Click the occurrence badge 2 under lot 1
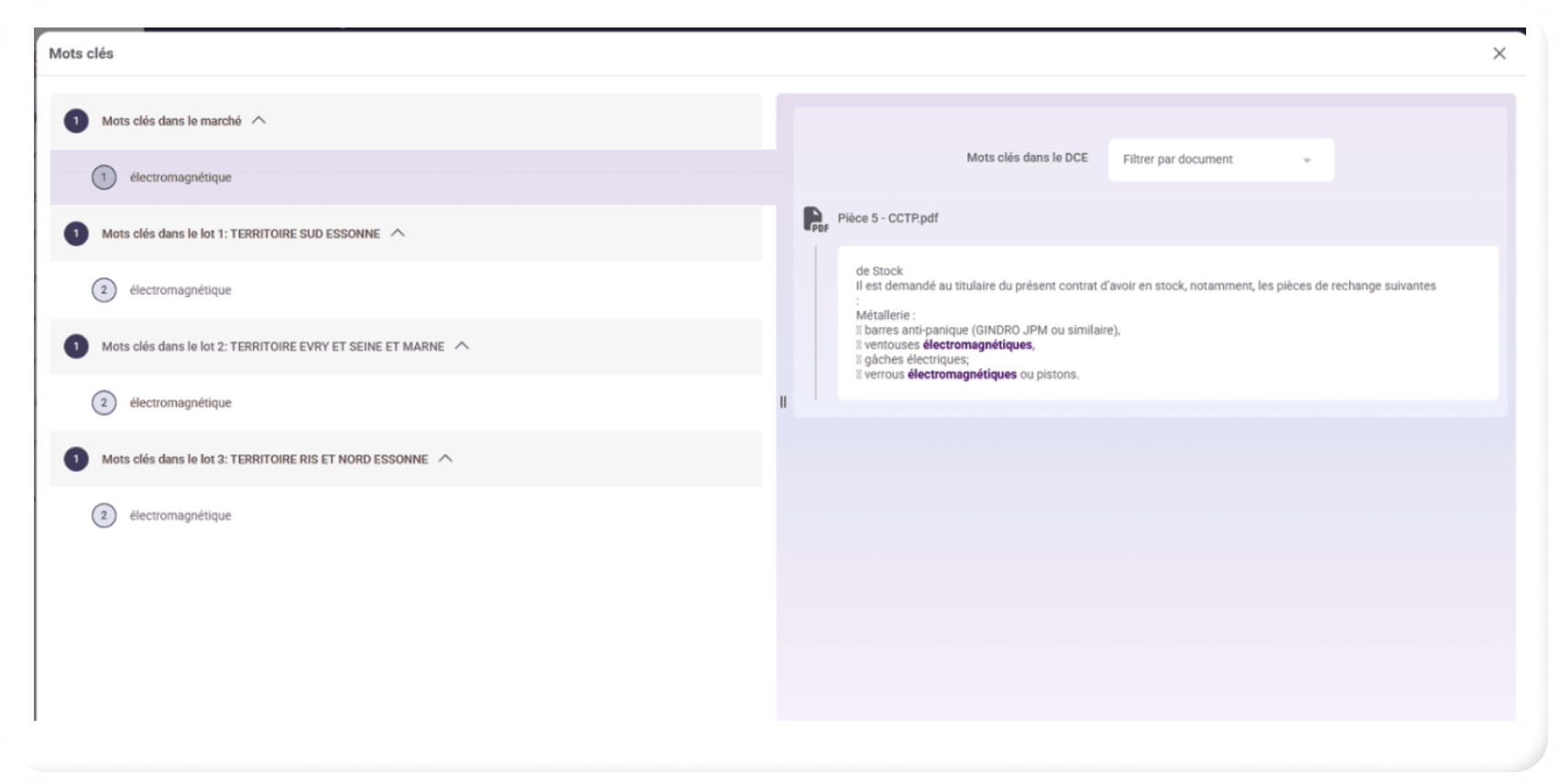Viewport: 1560px width, 784px height. (104, 290)
